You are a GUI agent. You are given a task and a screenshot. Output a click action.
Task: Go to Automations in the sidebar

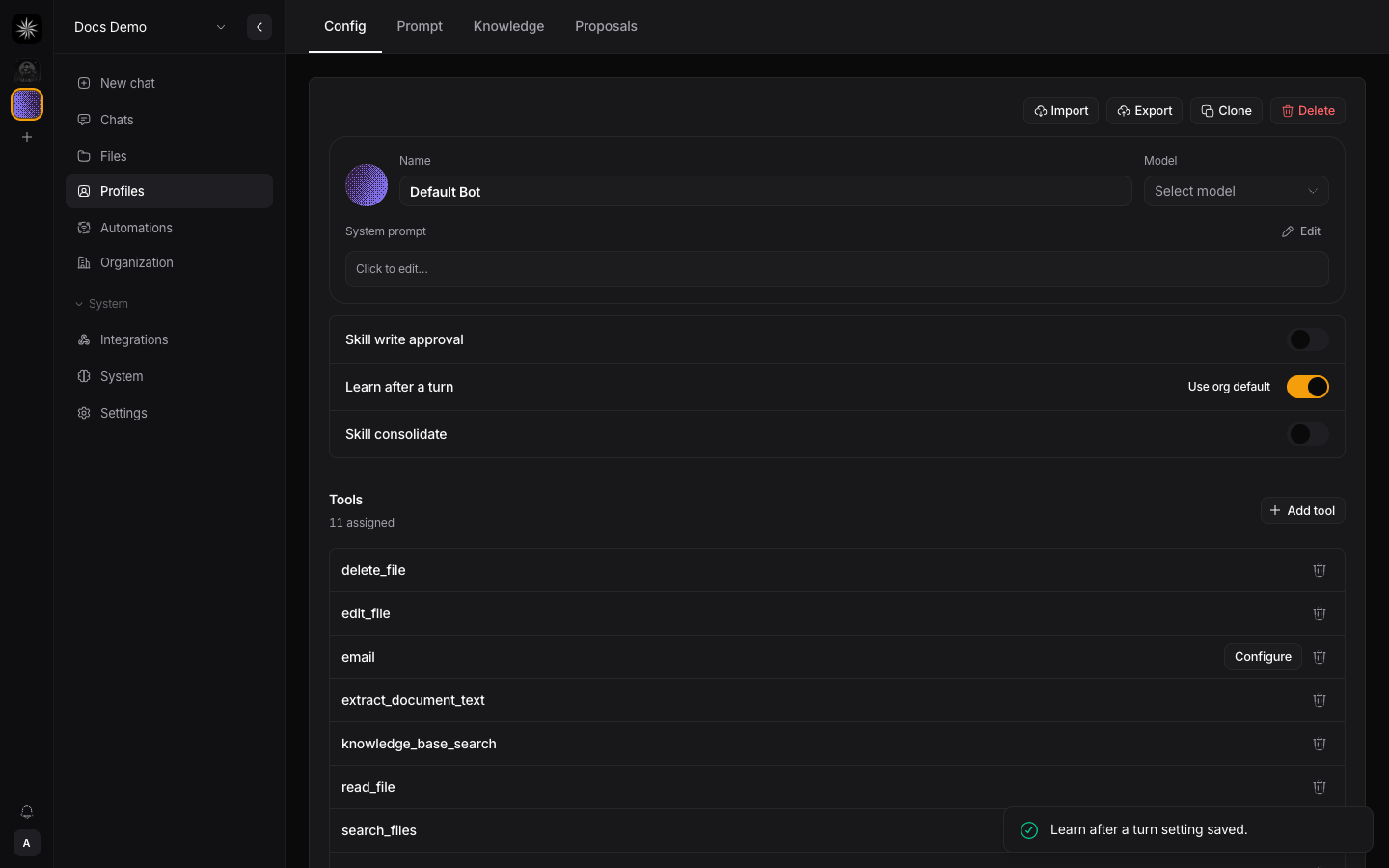click(x=170, y=228)
